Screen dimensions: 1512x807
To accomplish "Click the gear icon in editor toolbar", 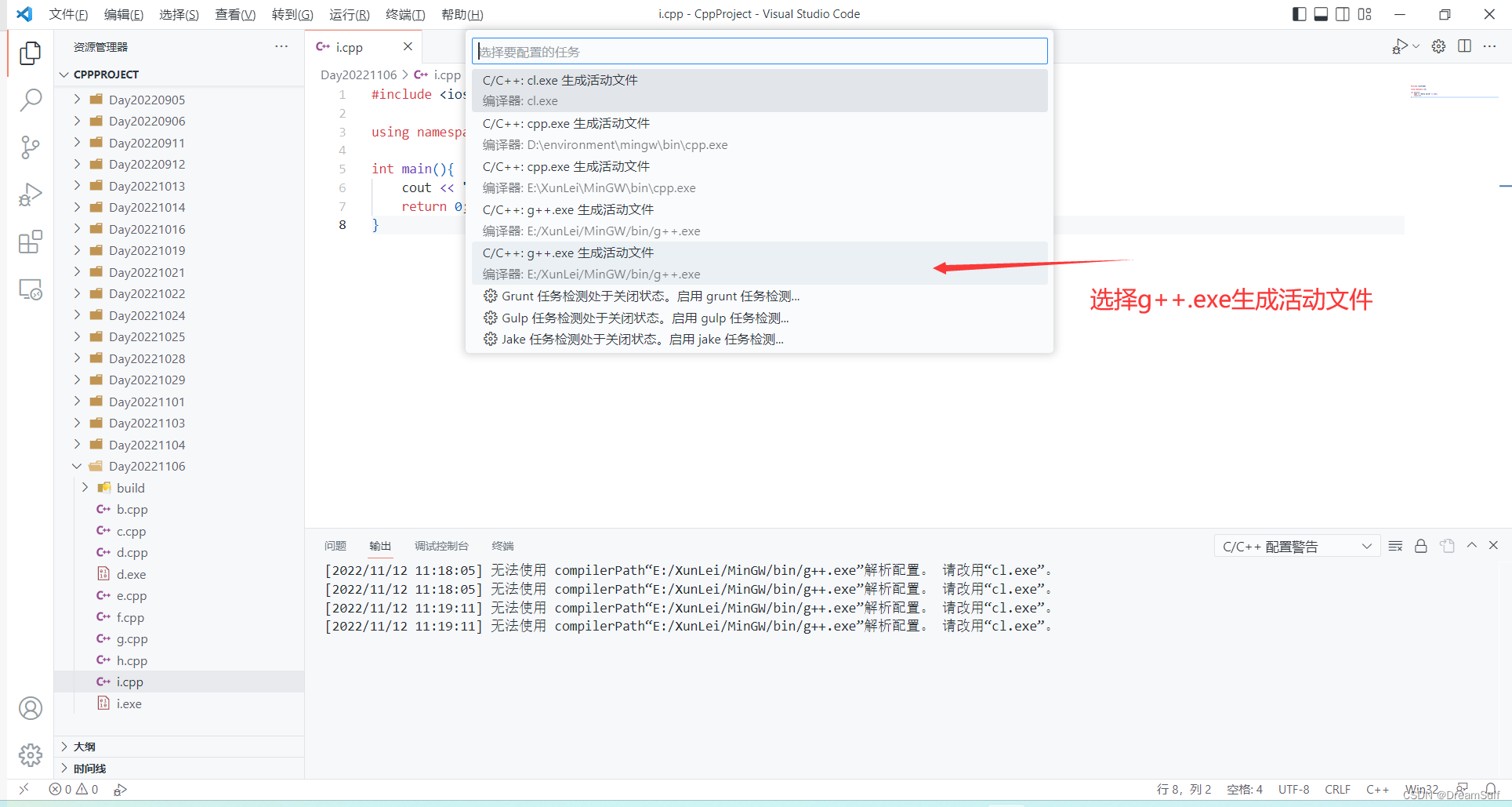I will [x=1438, y=46].
